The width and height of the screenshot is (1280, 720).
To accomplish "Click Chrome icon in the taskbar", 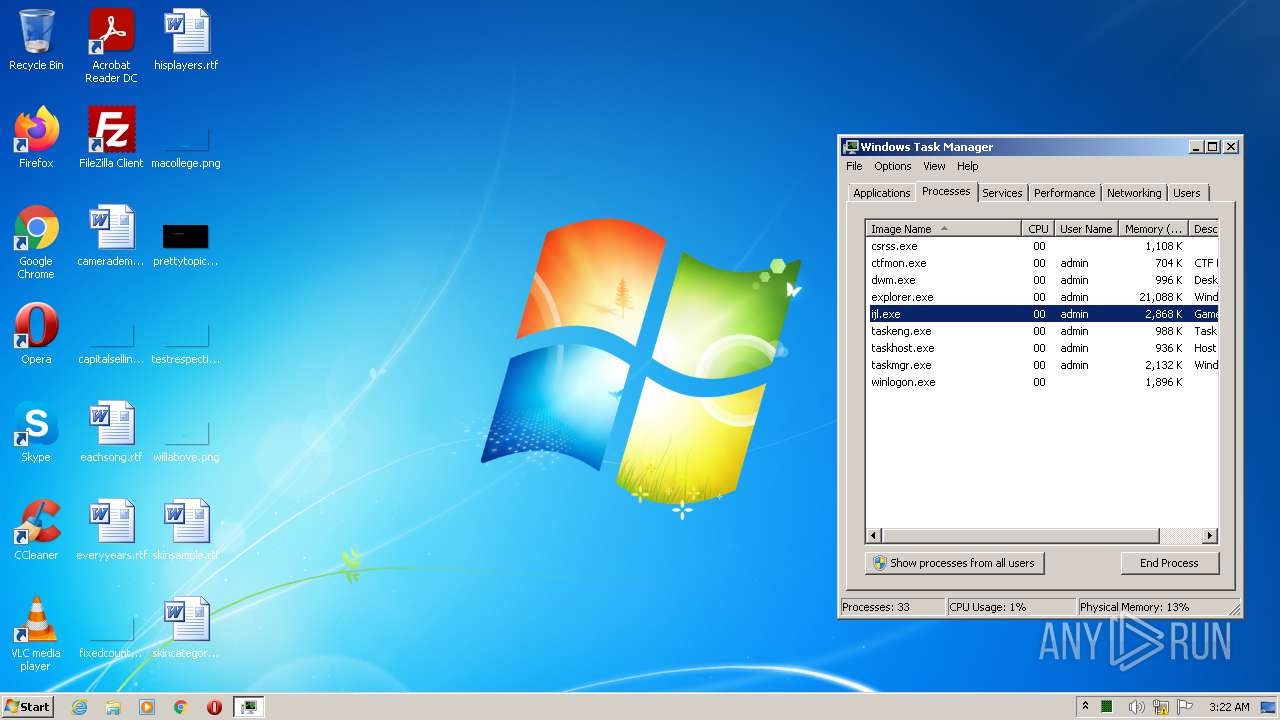I will click(181, 707).
